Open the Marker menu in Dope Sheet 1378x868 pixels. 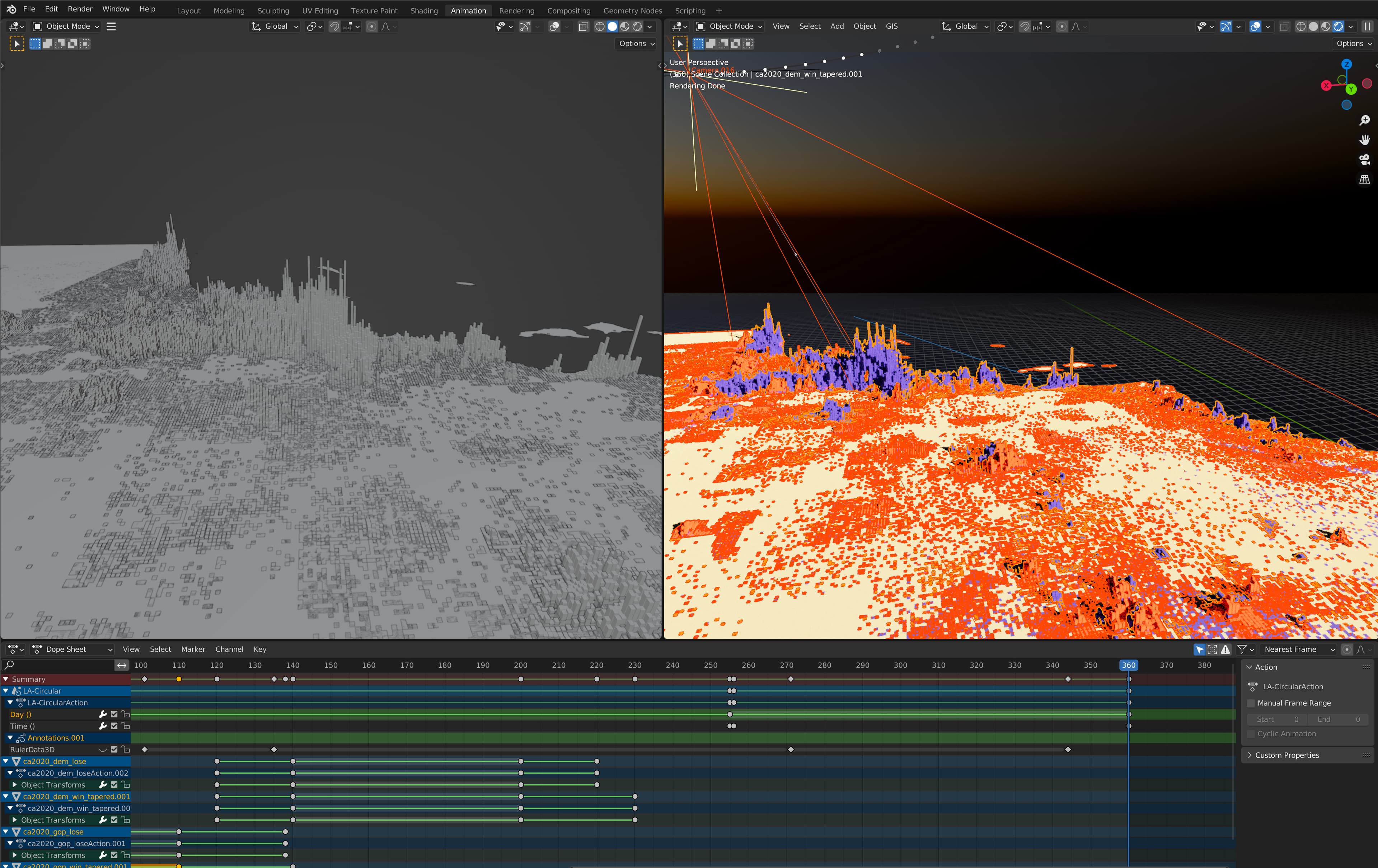pyautogui.click(x=193, y=649)
